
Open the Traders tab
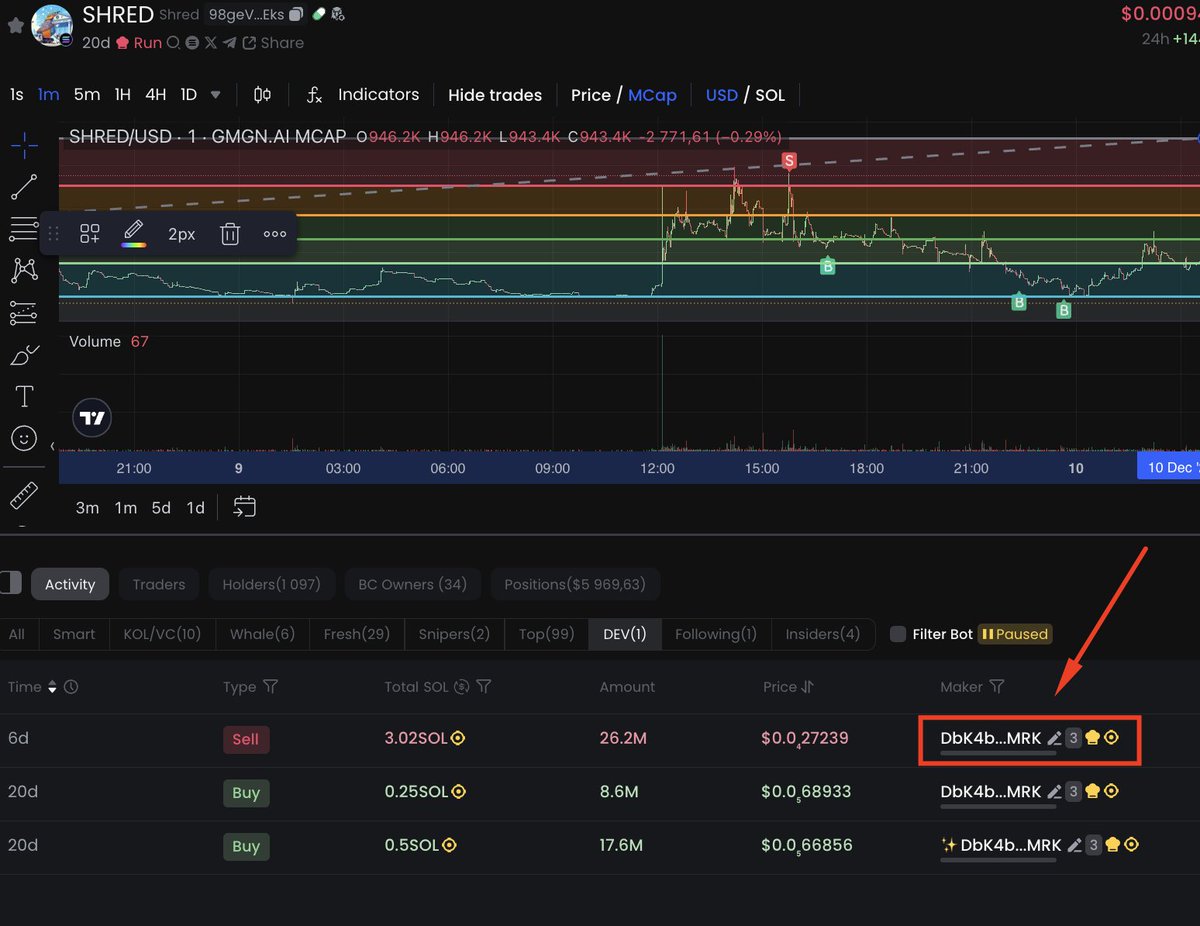tap(159, 584)
